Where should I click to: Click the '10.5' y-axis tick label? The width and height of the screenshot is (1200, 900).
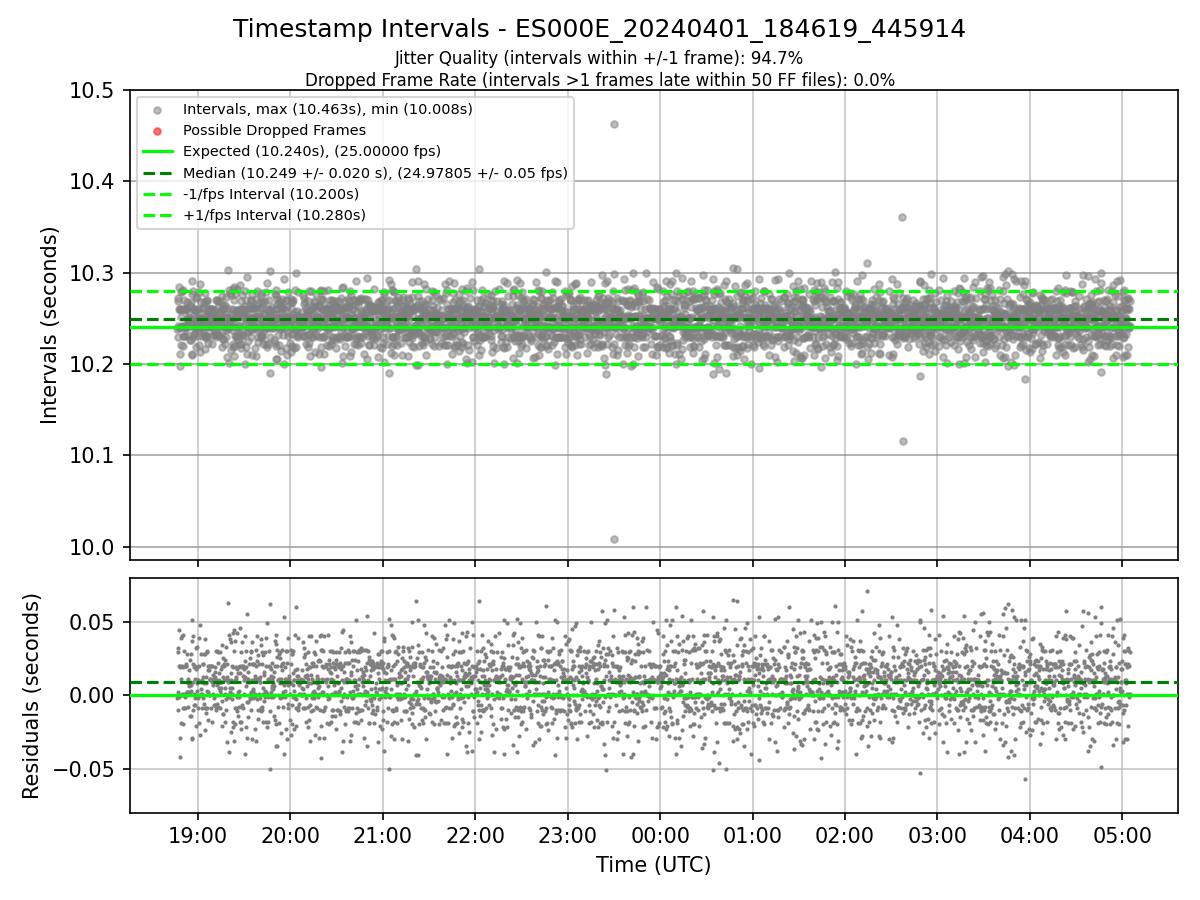pos(91,90)
